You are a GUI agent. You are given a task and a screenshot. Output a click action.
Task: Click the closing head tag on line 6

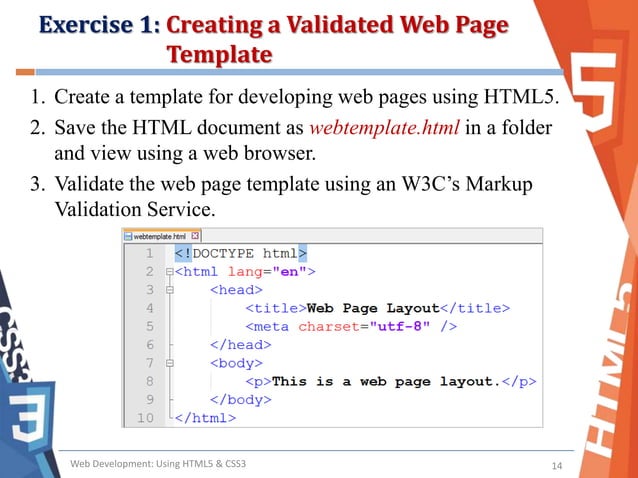[240, 345]
